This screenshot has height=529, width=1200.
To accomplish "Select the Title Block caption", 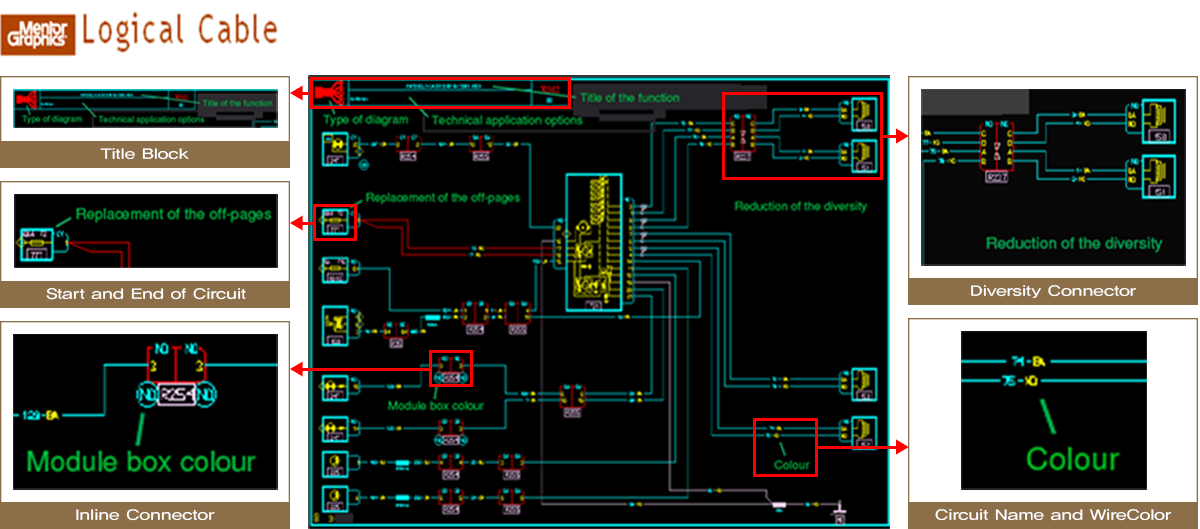I will coord(145,154).
